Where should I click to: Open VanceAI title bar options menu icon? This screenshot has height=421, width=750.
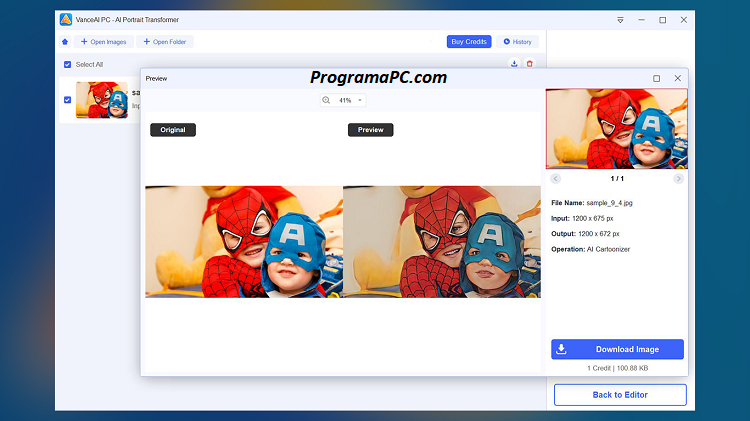(x=620, y=20)
